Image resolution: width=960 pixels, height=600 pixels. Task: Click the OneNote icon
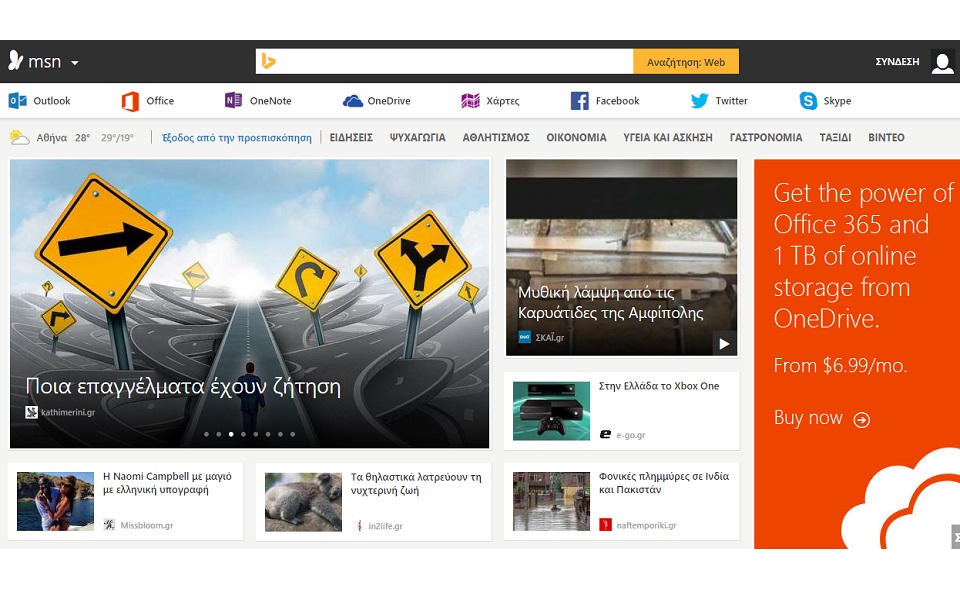point(233,101)
